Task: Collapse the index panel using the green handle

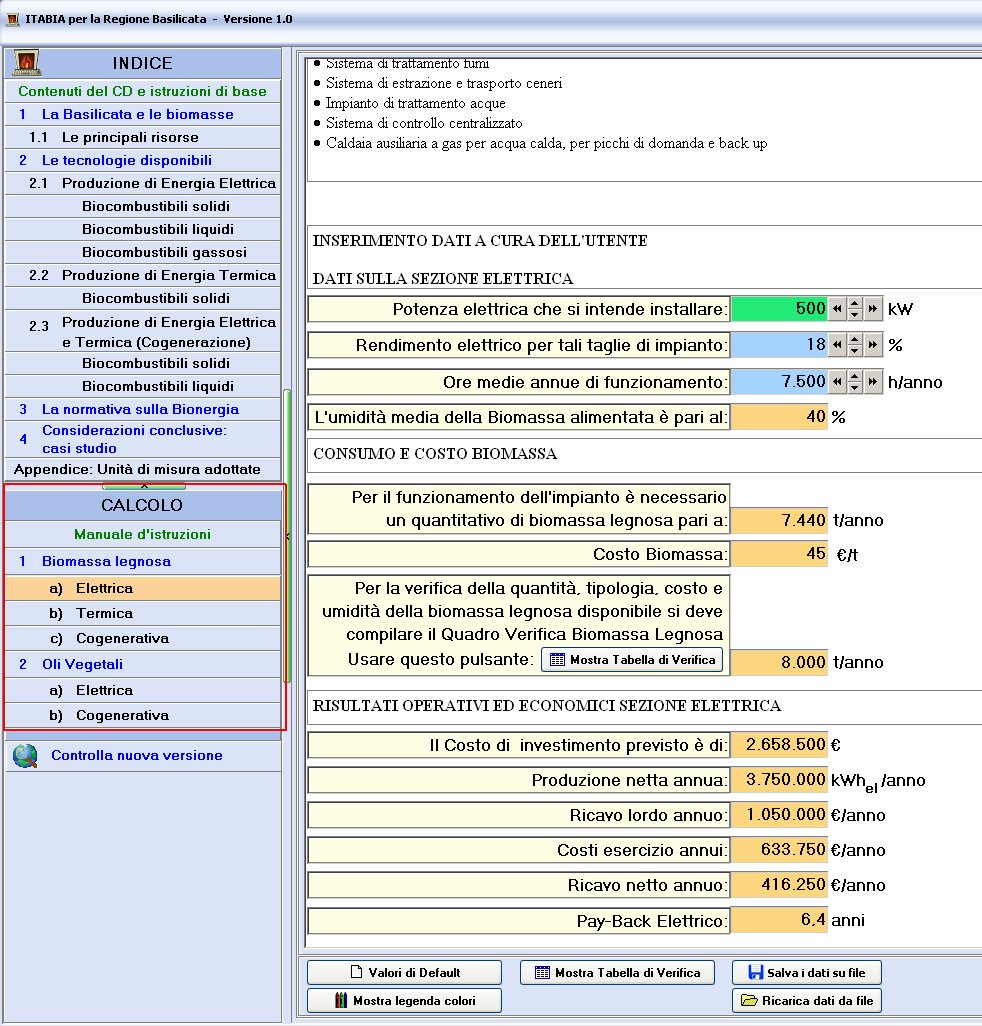Action: click(144, 486)
